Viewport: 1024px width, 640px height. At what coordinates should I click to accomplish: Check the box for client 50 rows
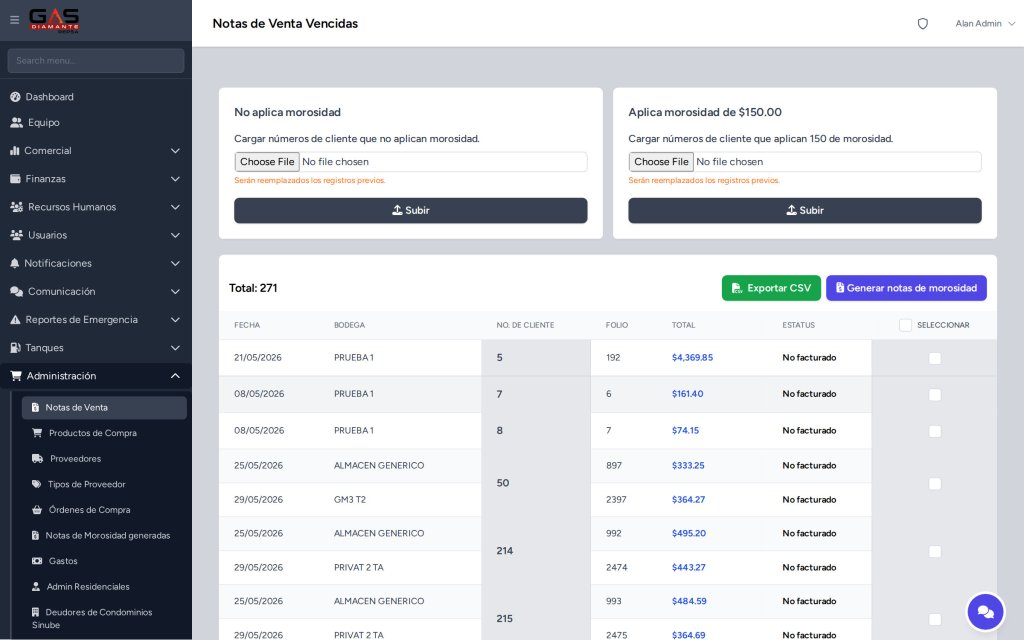click(935, 483)
